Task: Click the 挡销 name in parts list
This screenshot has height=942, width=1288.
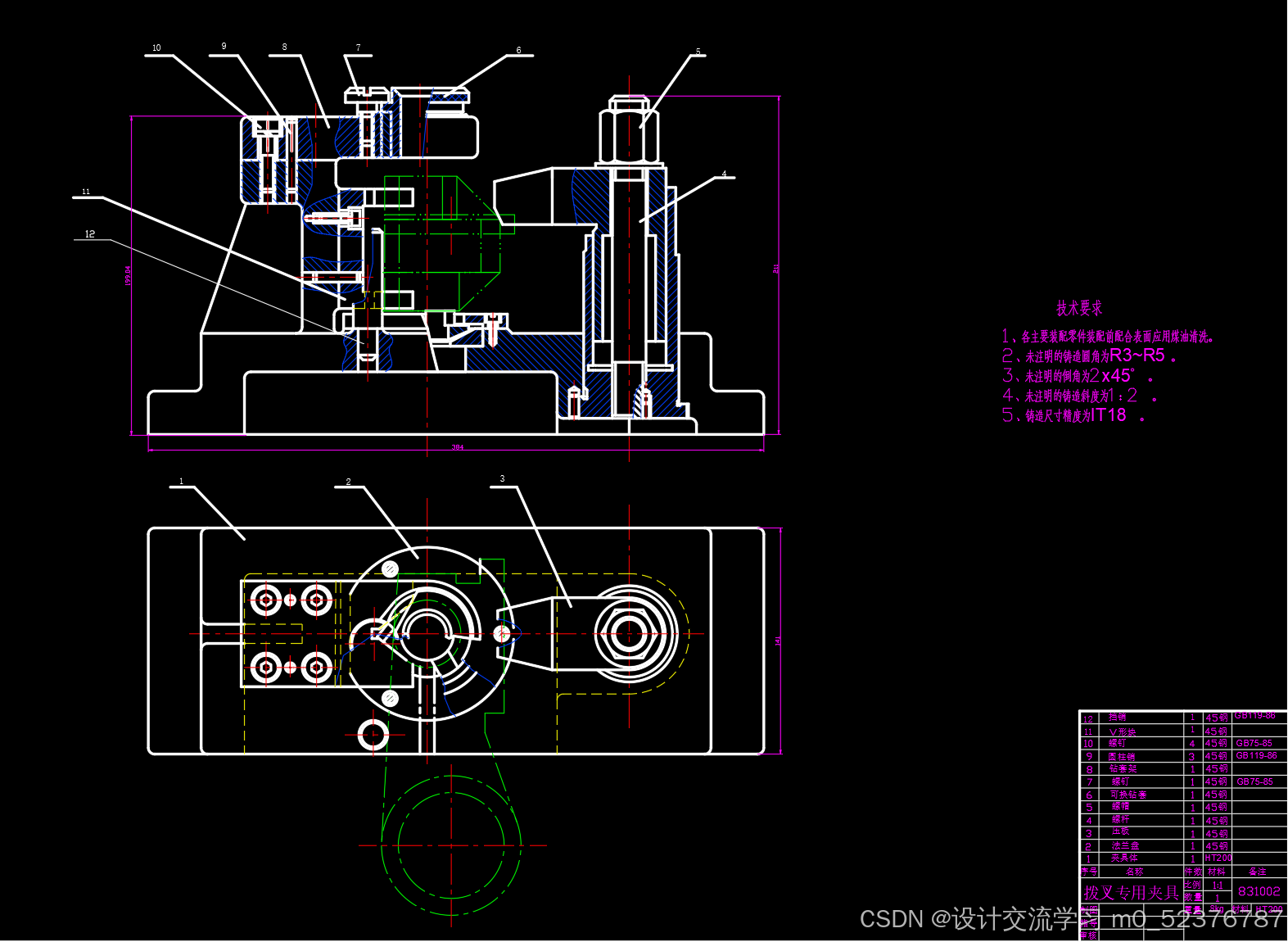Action: click(1117, 717)
